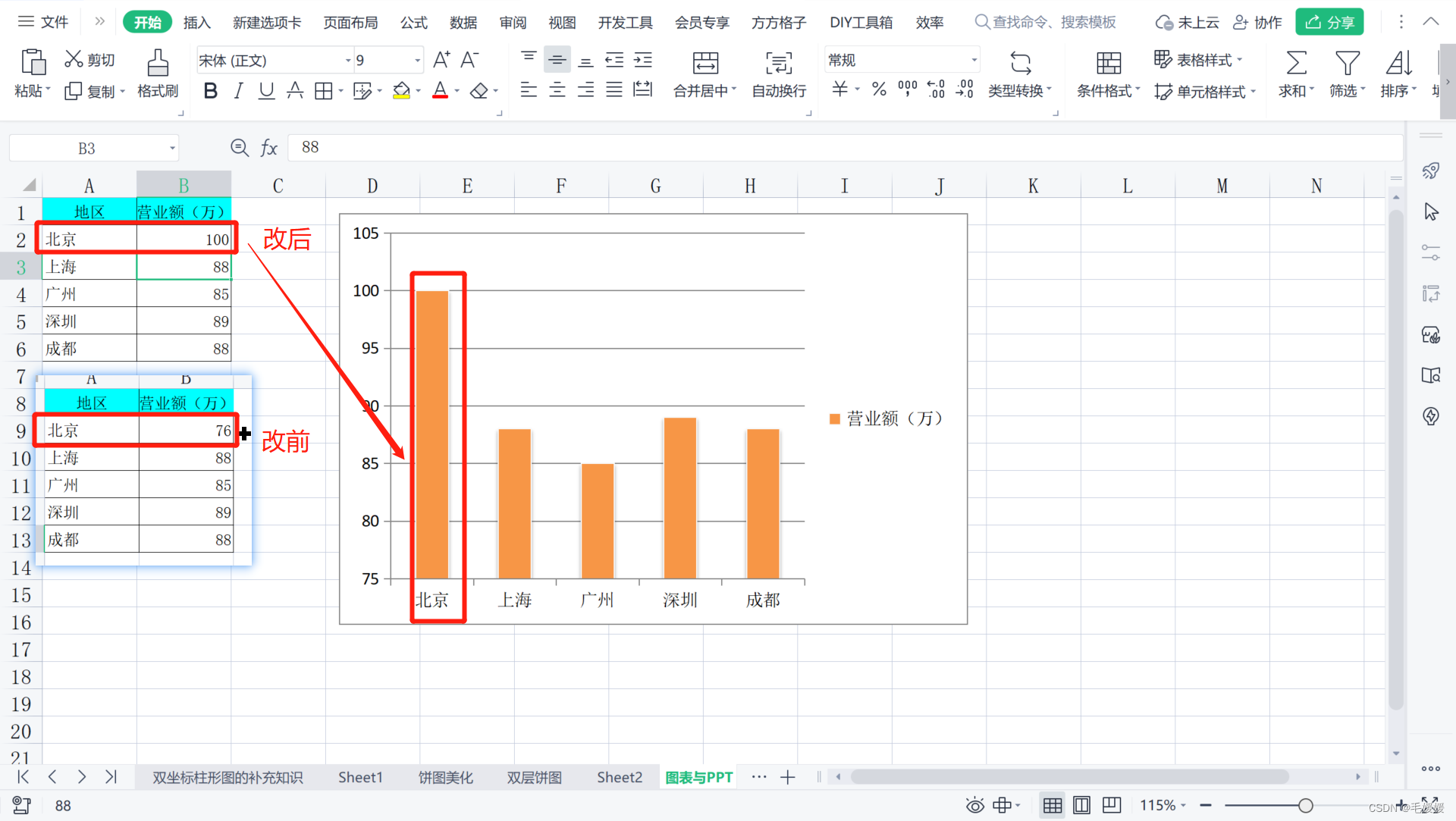Open the Name Box dropdown arrow

pyautogui.click(x=173, y=149)
